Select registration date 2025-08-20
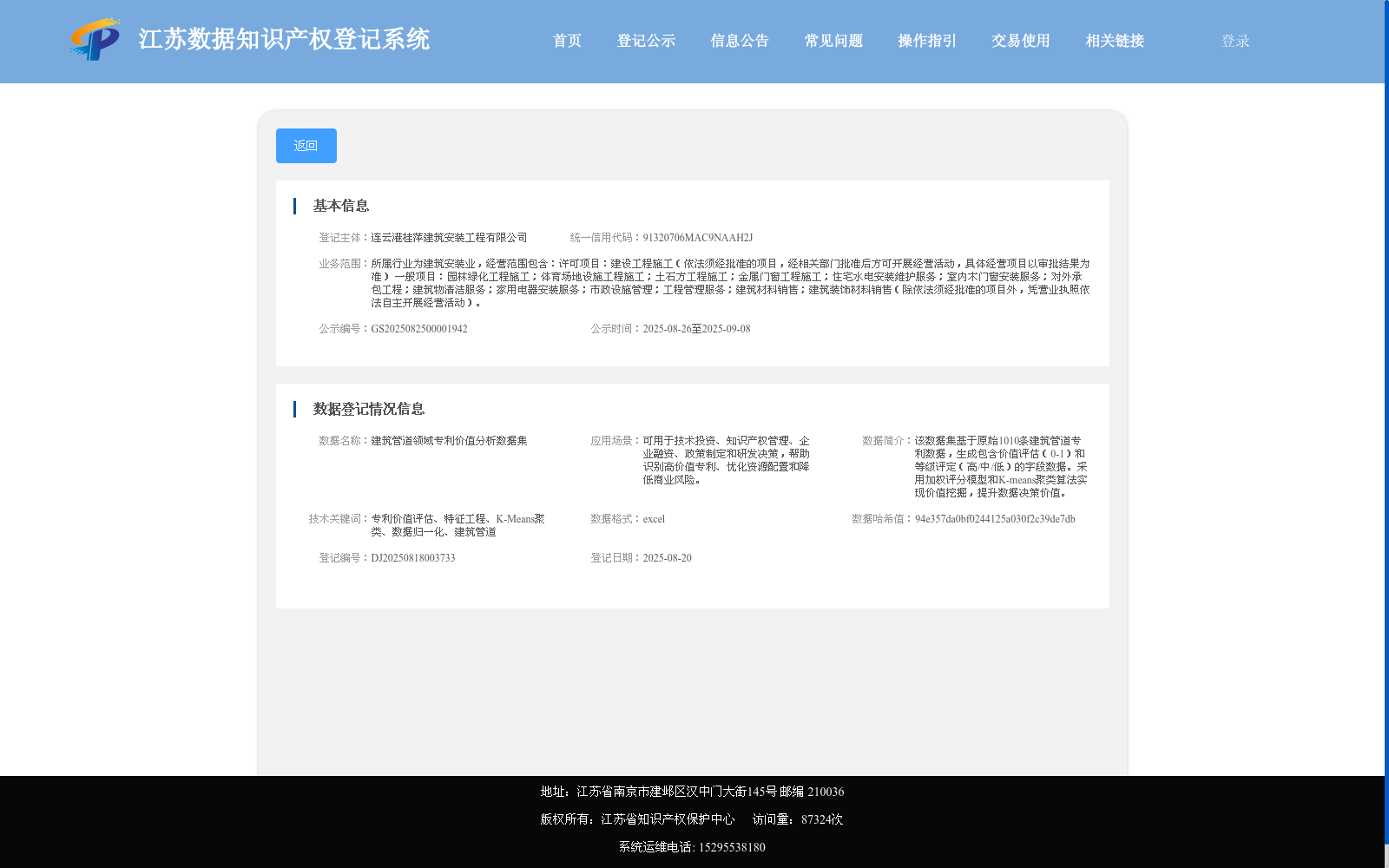The height and width of the screenshot is (868, 1389). 667,558
